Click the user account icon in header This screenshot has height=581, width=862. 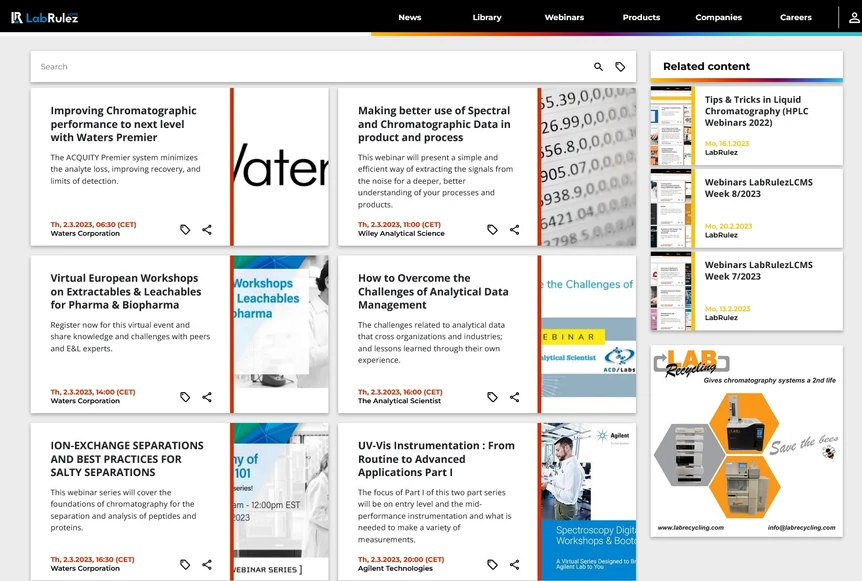[x=852, y=17]
